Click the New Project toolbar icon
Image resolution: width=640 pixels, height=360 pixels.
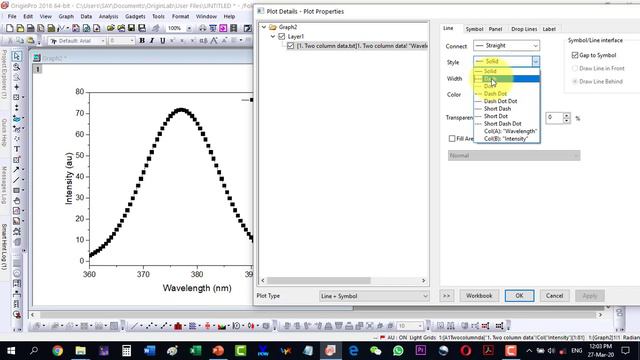pyautogui.click(x=9, y=28)
